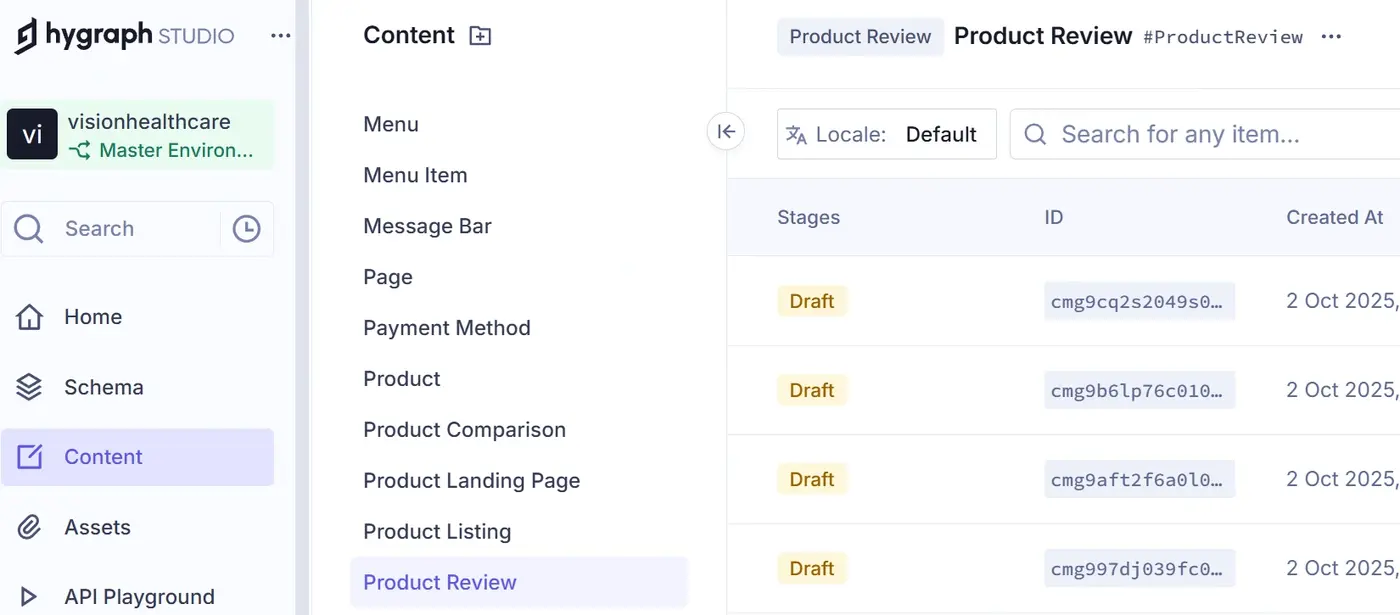Open the Menu content model
The image size is (1400, 615).
click(391, 125)
